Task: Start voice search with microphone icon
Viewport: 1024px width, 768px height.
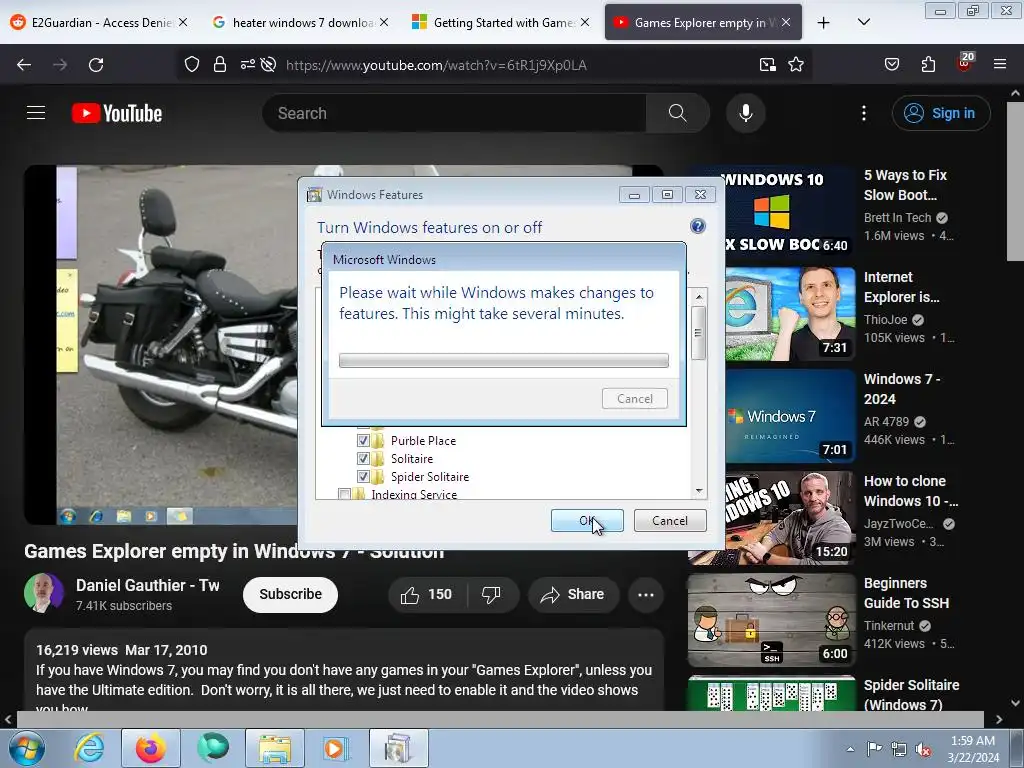Action: point(745,113)
